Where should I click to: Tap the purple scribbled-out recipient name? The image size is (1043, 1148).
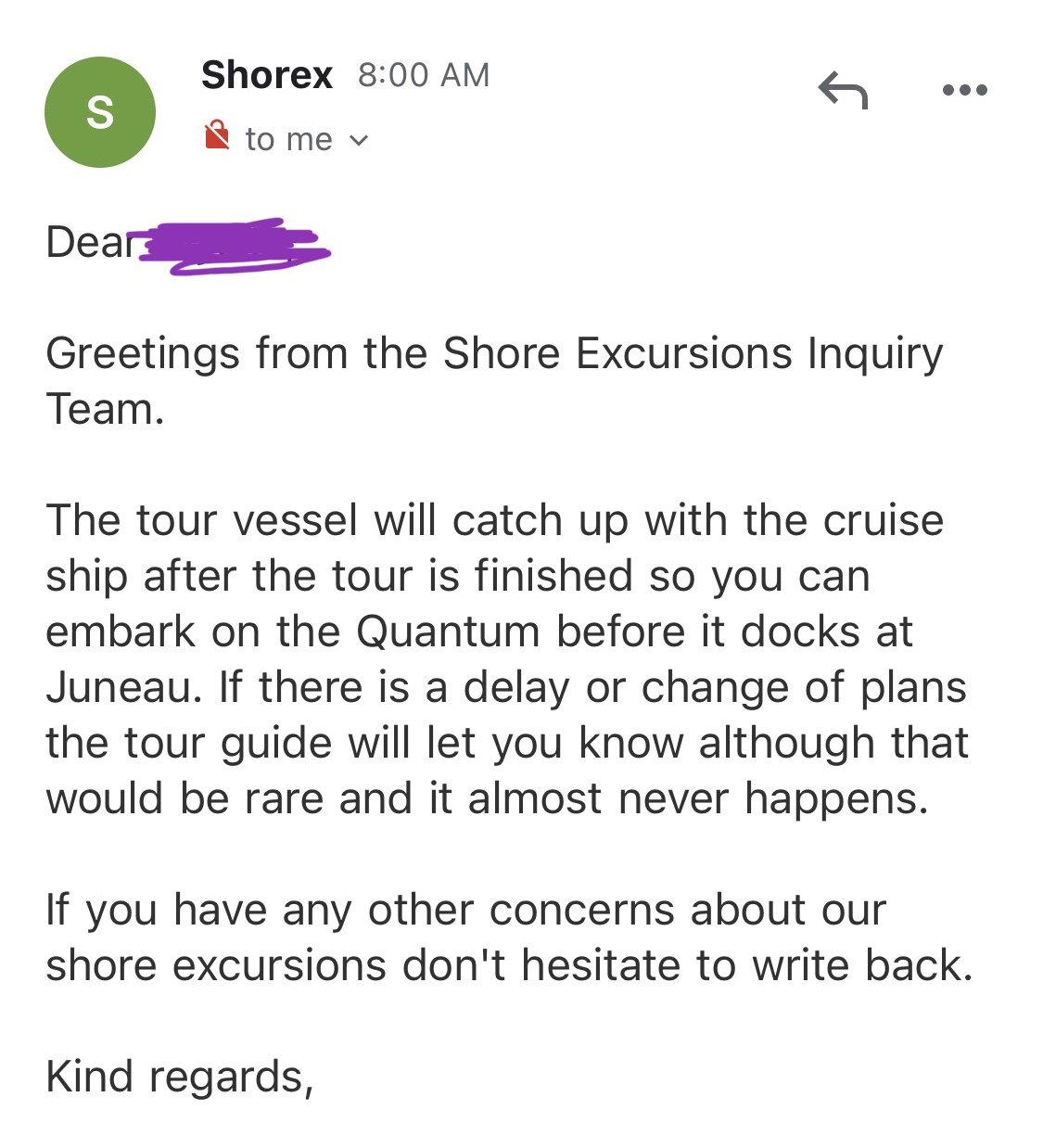tap(235, 246)
